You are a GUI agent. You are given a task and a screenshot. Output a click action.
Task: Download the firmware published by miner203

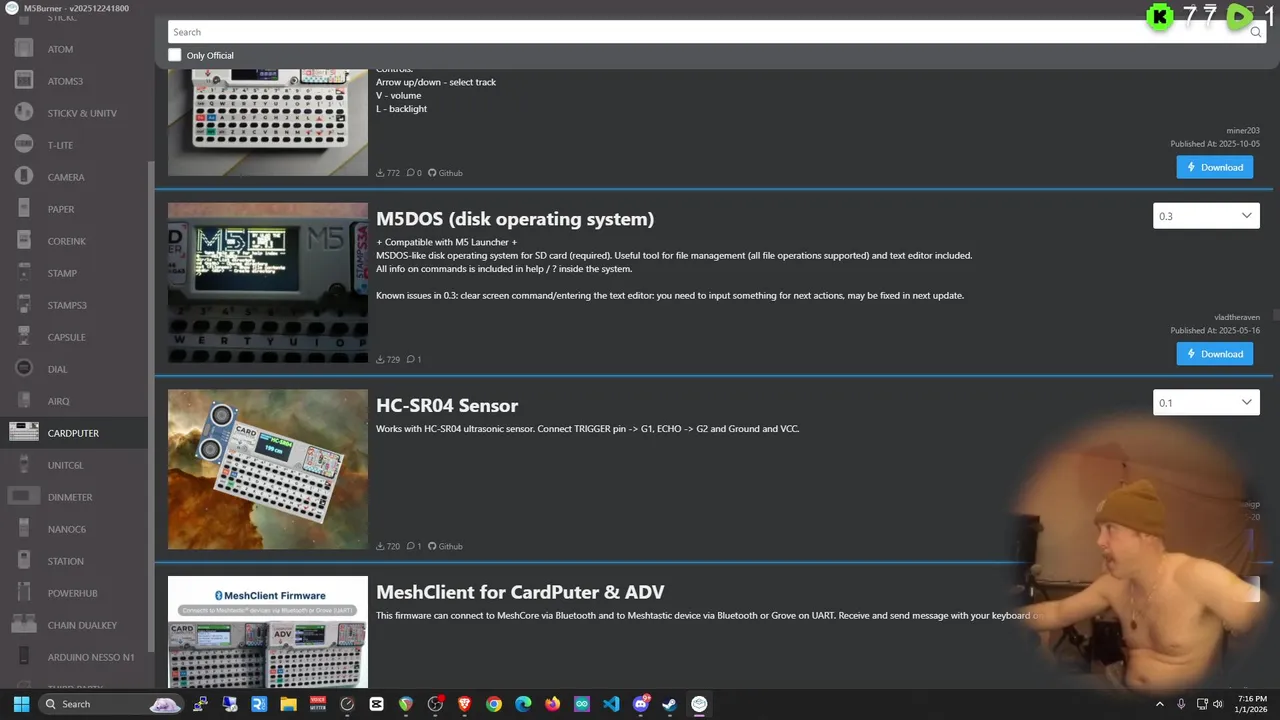[x=1214, y=167]
